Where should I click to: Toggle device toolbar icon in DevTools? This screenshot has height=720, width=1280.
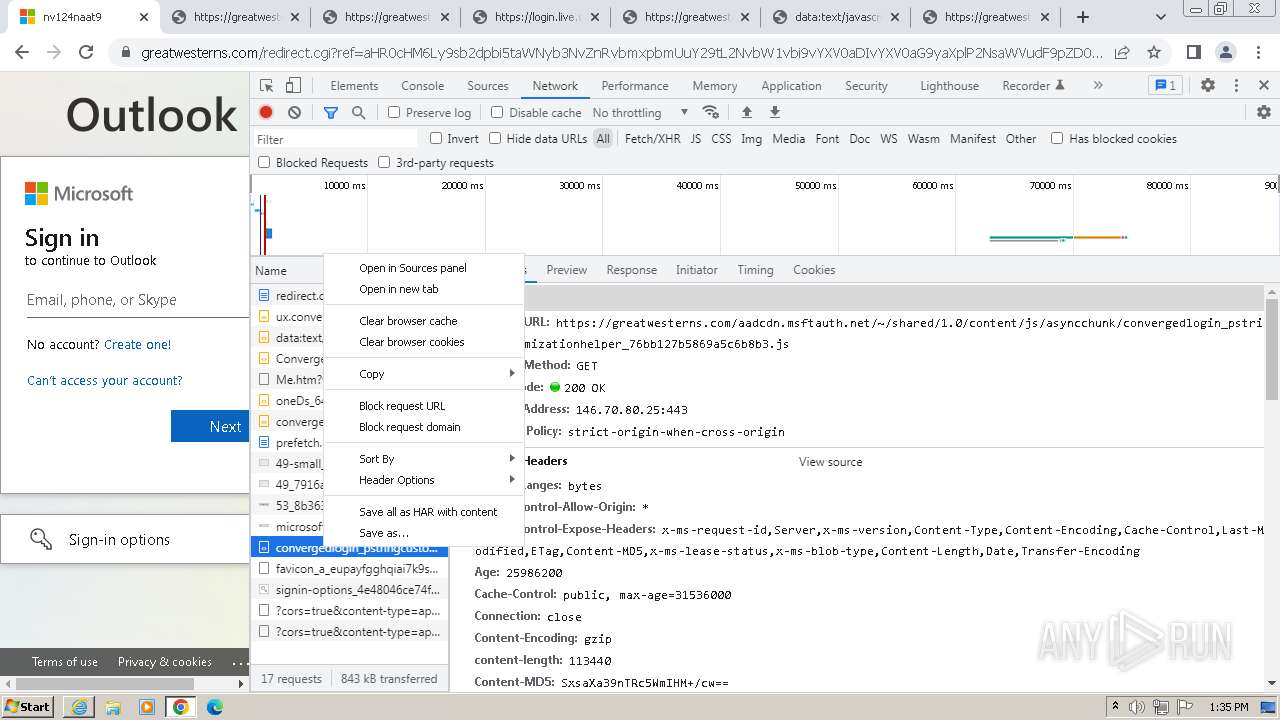click(x=293, y=86)
